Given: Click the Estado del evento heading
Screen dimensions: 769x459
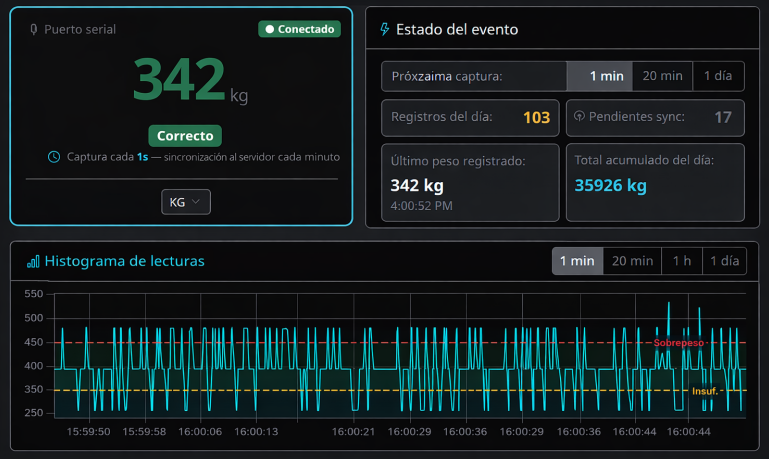Looking at the screenshot, I should coord(457,30).
